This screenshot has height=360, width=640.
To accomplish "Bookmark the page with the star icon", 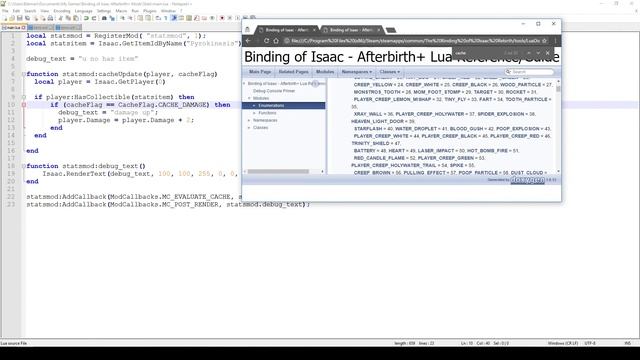I will click(544, 40).
